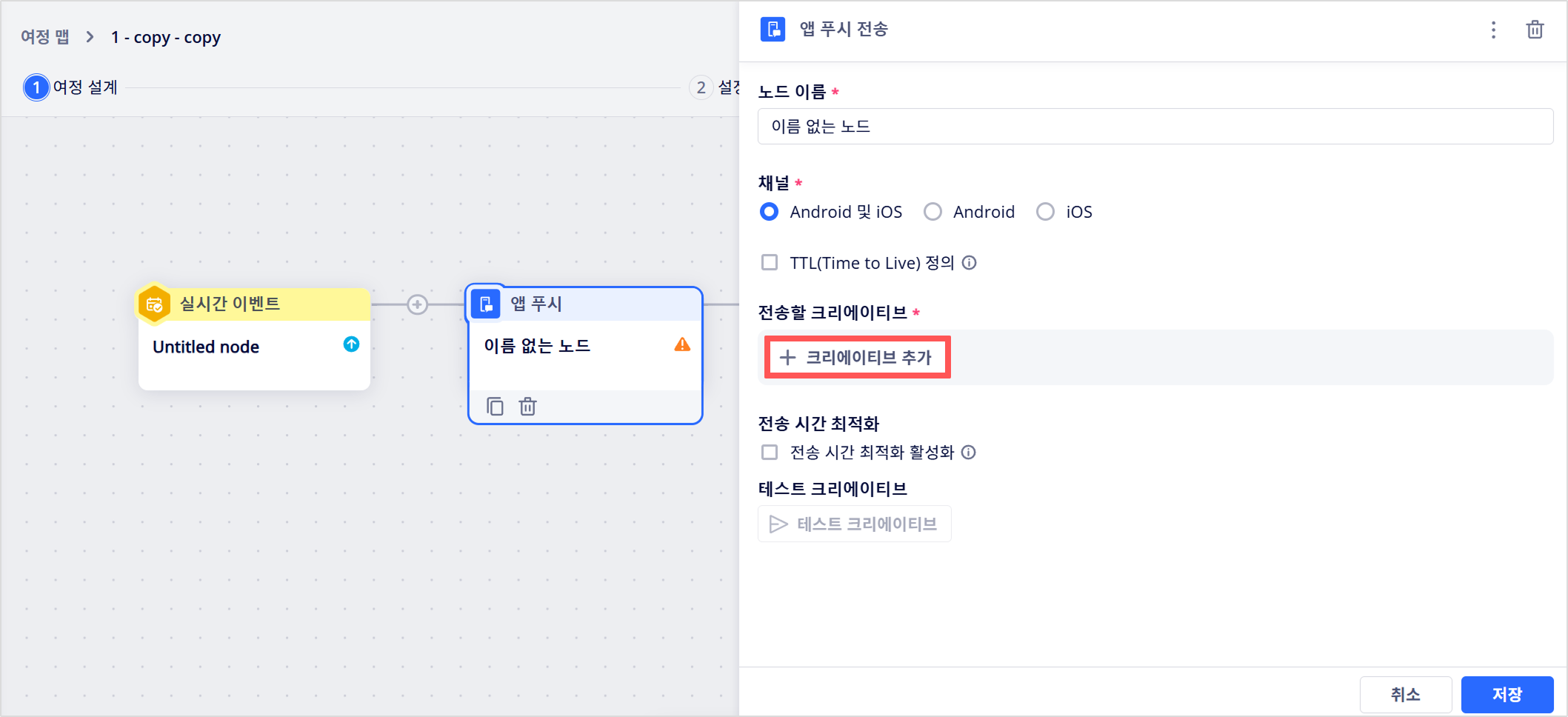This screenshot has width=1568, height=717.
Task: Enable the TTL(Time to Live) checkbox
Action: (x=770, y=263)
